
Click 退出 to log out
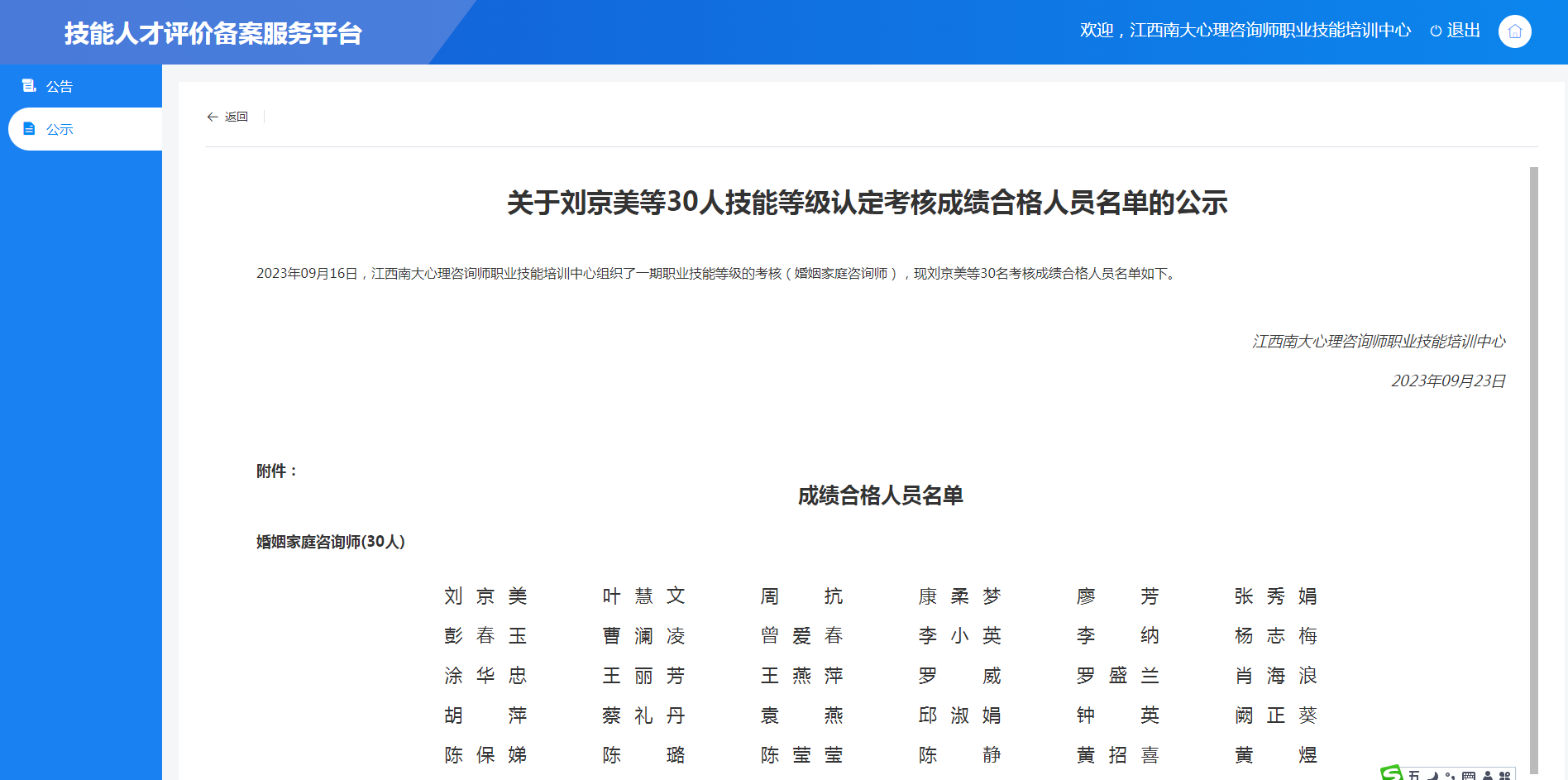[x=1463, y=30]
